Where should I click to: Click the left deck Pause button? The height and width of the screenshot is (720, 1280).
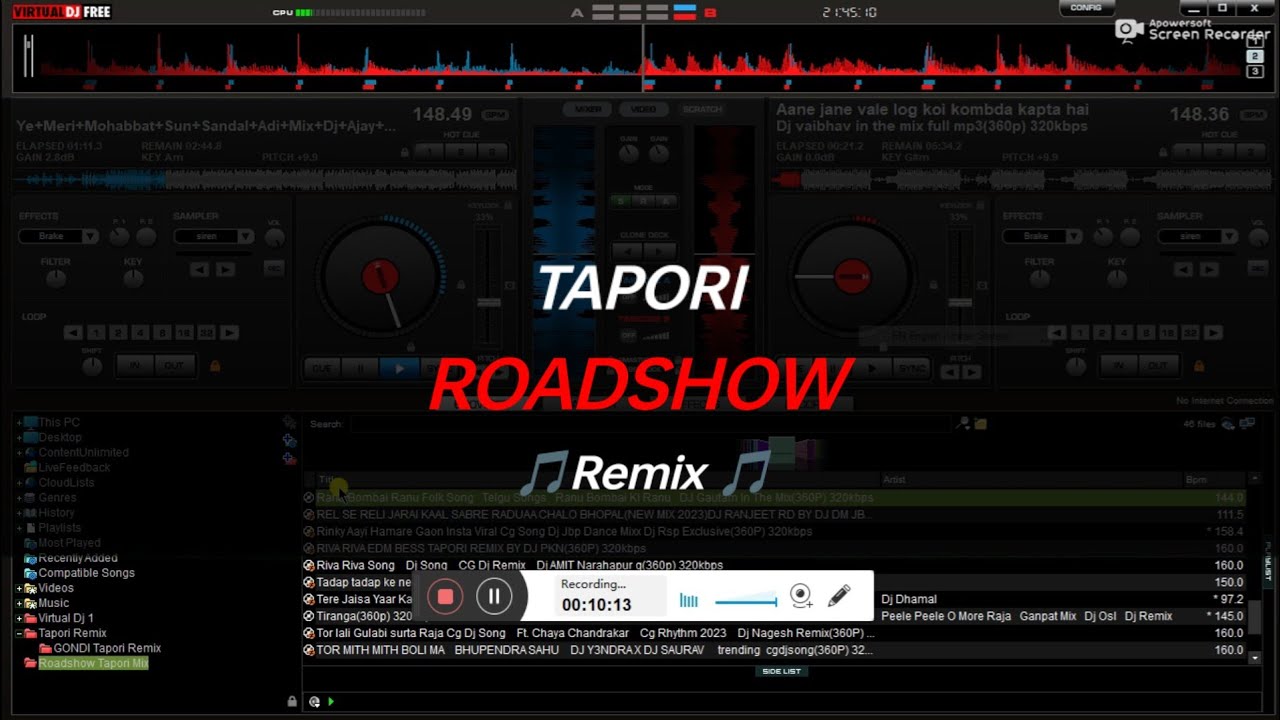tap(360, 368)
